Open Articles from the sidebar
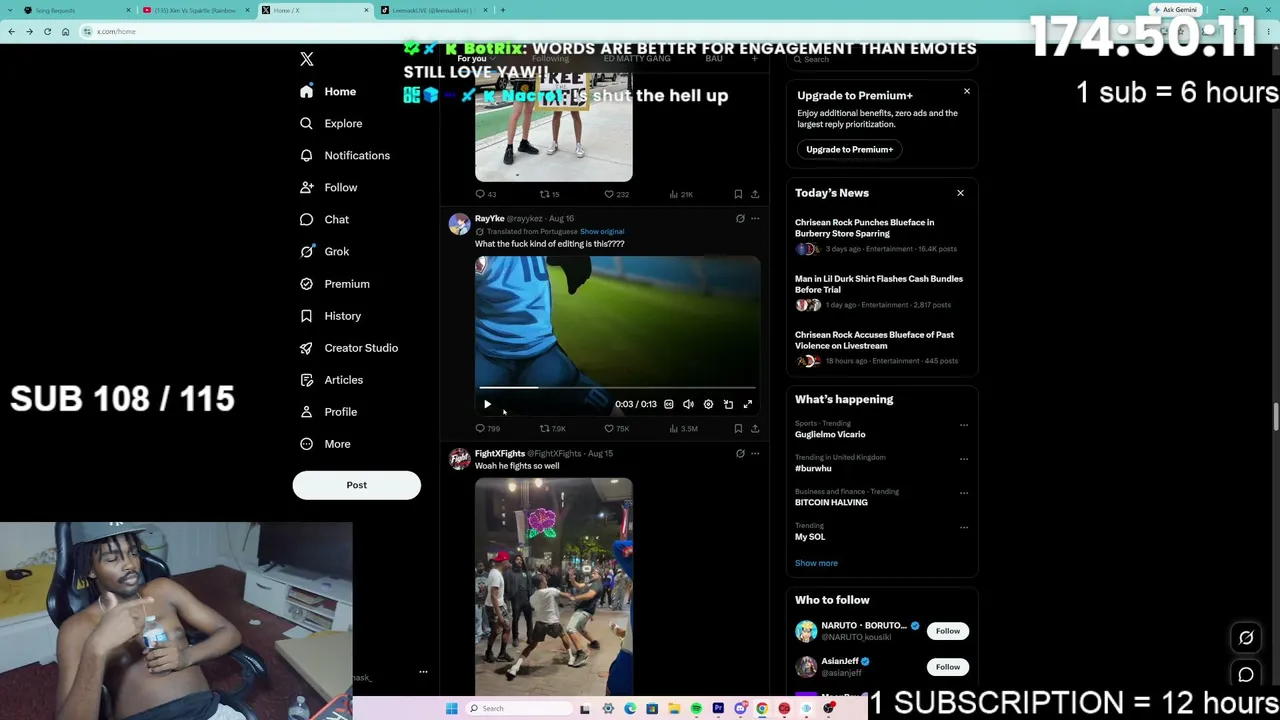 tap(331, 380)
